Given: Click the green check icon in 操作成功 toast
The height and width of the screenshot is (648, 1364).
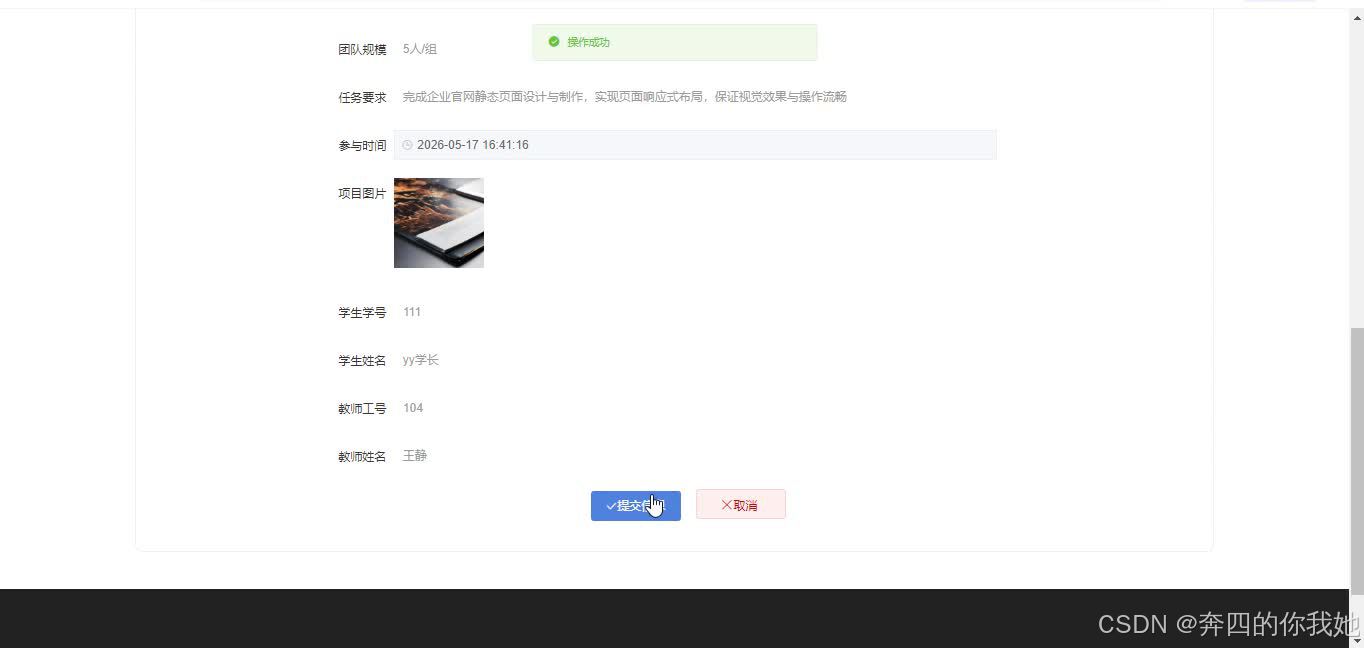Looking at the screenshot, I should tap(554, 42).
